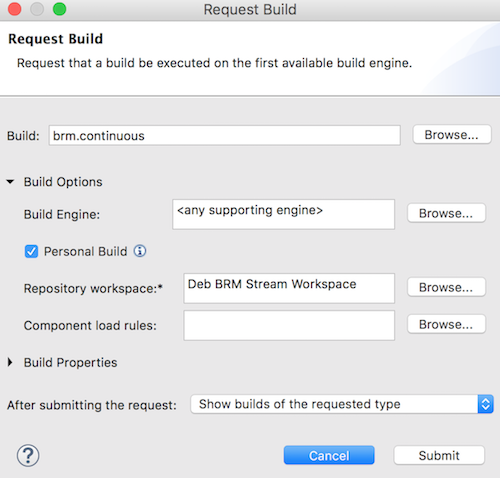Browse for a Repository workspace
500x478 pixels.
tap(446, 287)
